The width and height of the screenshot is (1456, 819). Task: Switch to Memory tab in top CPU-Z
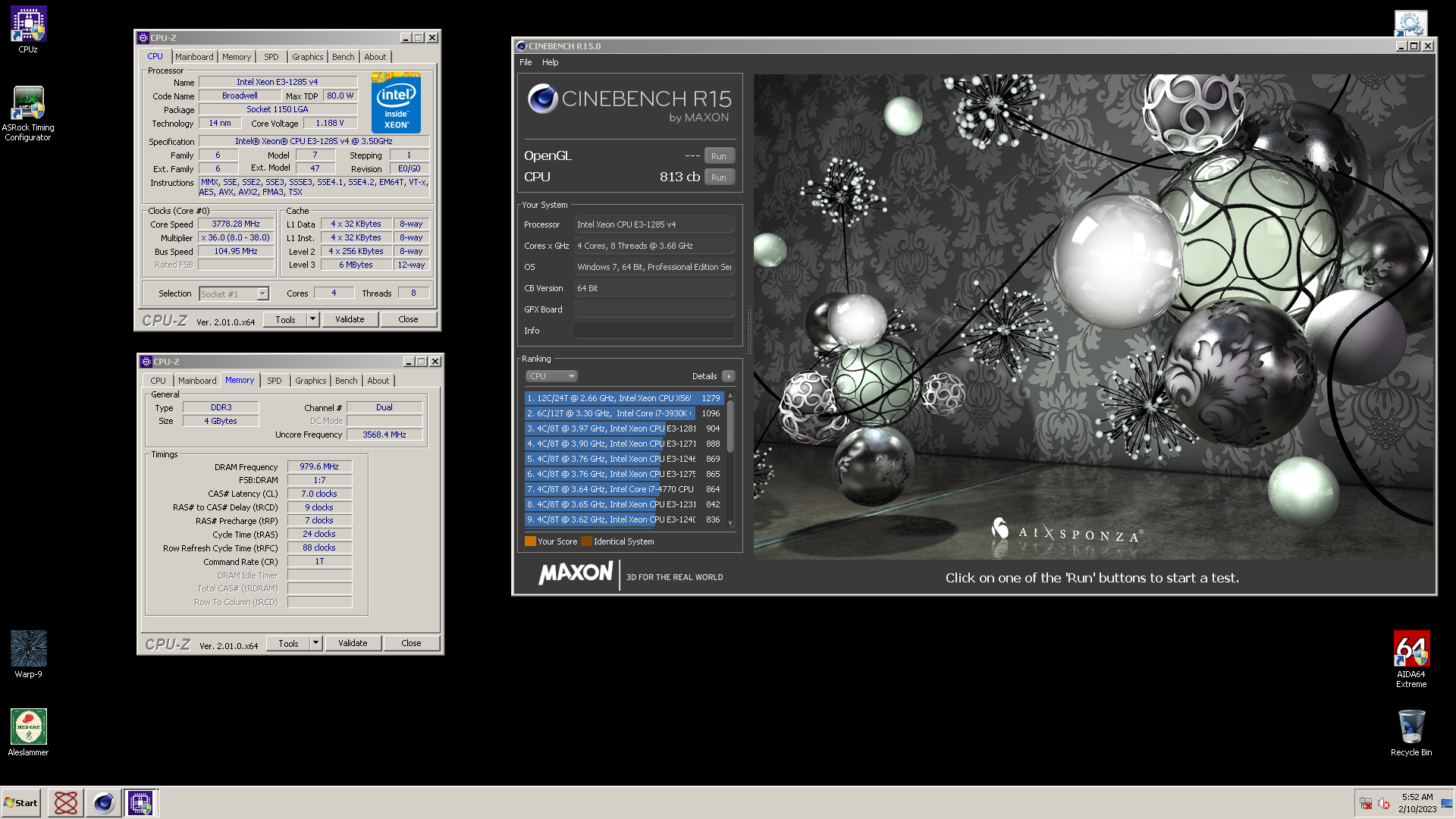click(x=237, y=57)
